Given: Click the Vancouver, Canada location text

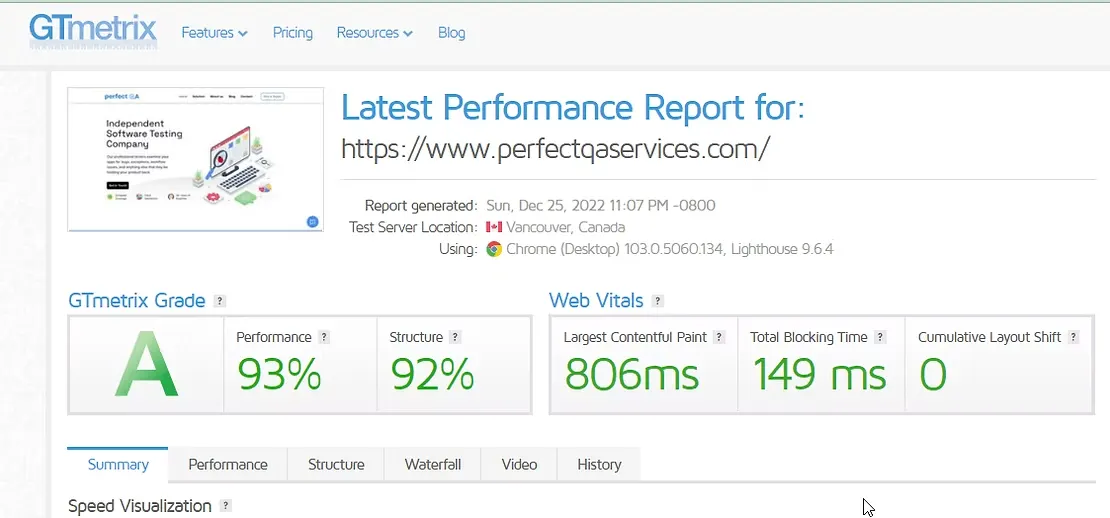Looking at the screenshot, I should click(x=566, y=227).
